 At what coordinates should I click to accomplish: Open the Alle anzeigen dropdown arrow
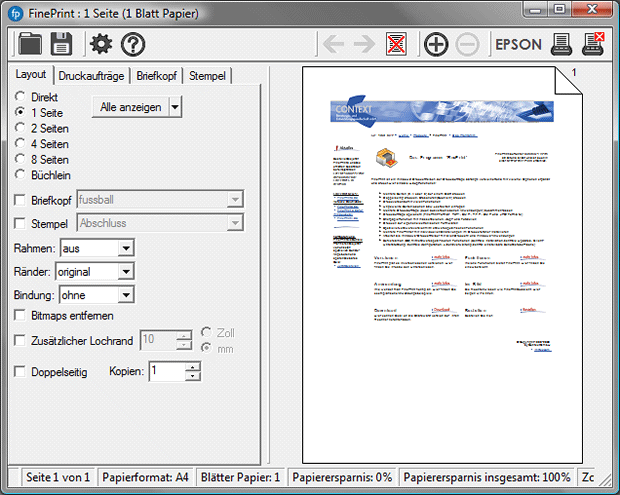coord(175,107)
